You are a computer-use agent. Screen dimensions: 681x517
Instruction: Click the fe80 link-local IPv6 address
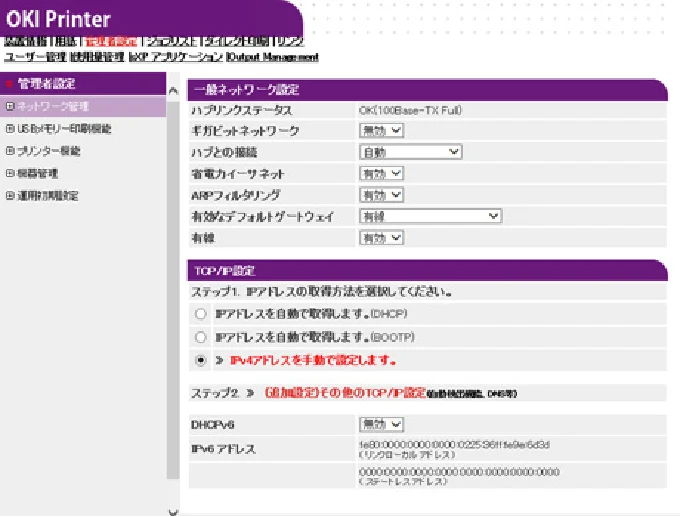click(454, 445)
